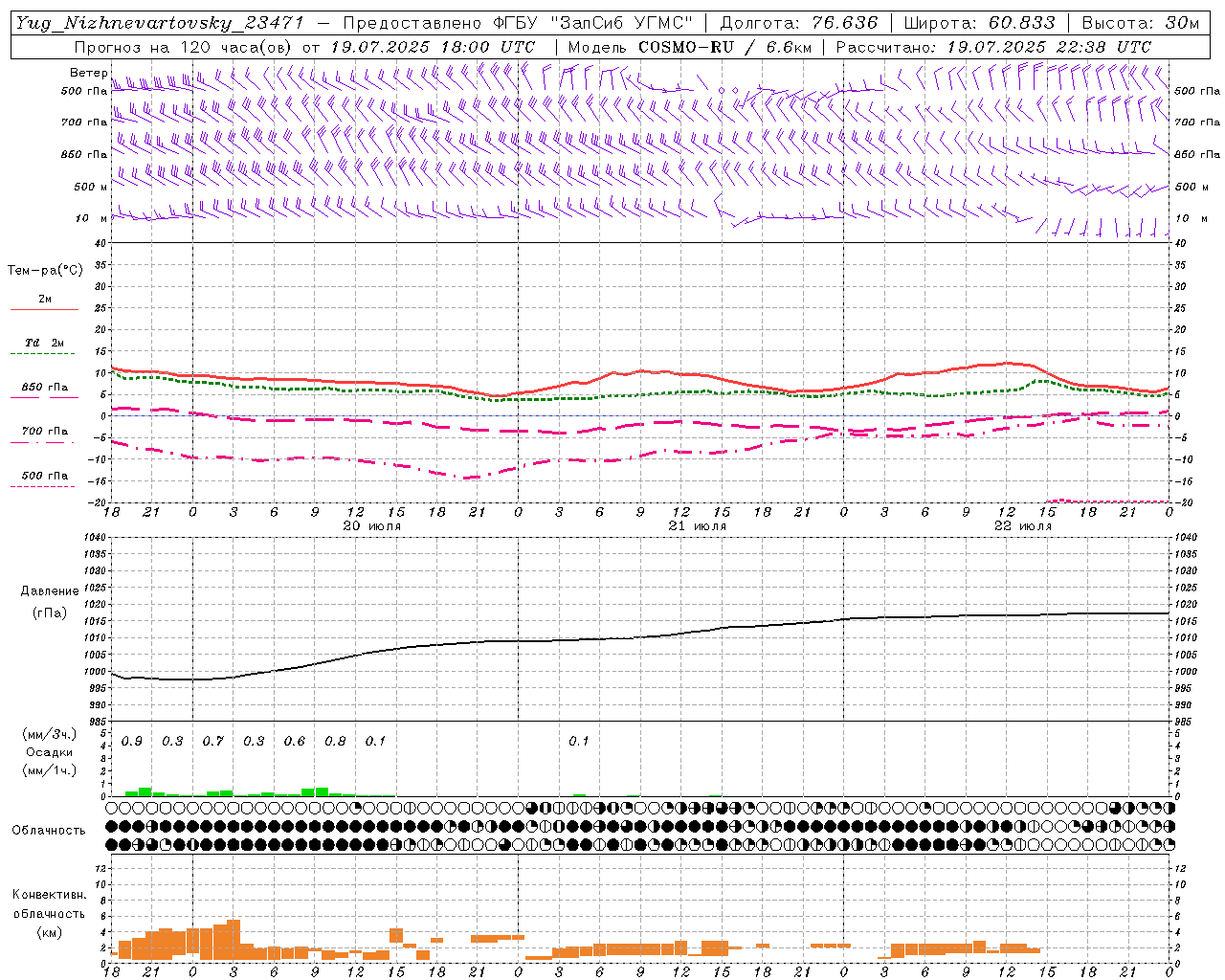Click the Td 2м legend entry
The image size is (1225, 980).
click(45, 343)
